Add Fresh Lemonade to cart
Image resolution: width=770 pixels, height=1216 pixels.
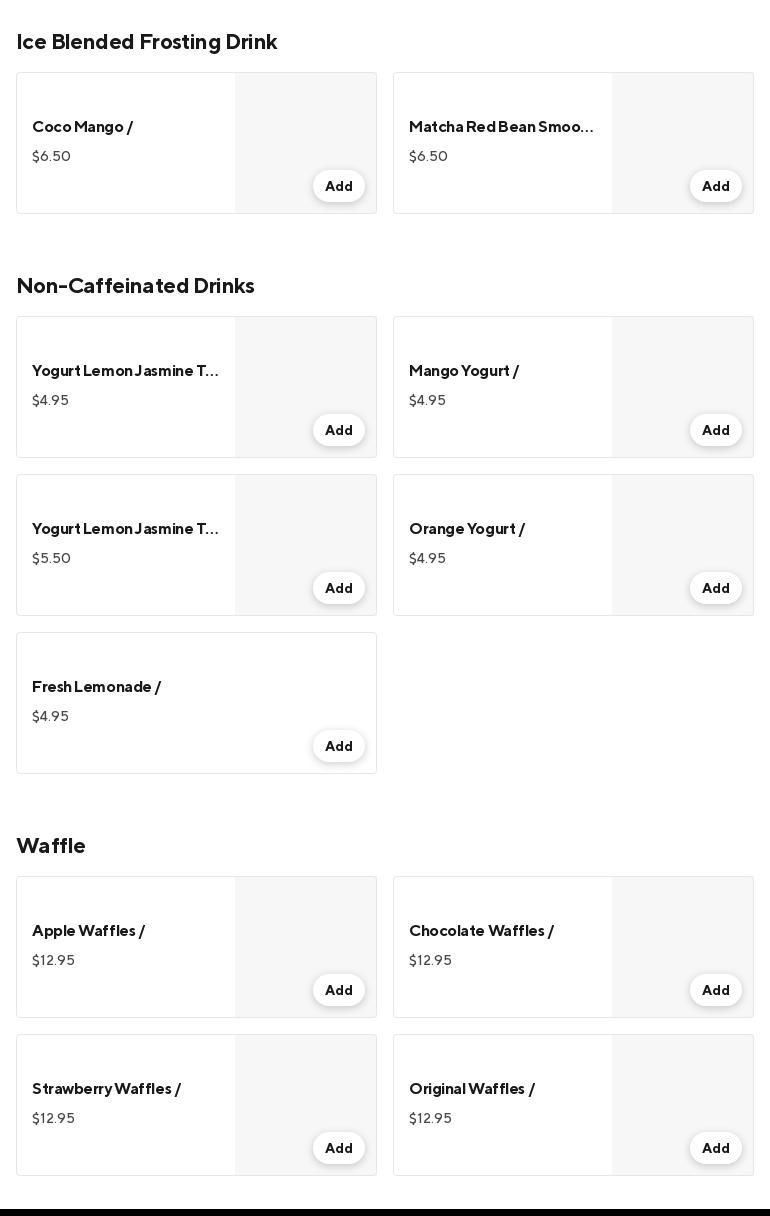(x=338, y=747)
